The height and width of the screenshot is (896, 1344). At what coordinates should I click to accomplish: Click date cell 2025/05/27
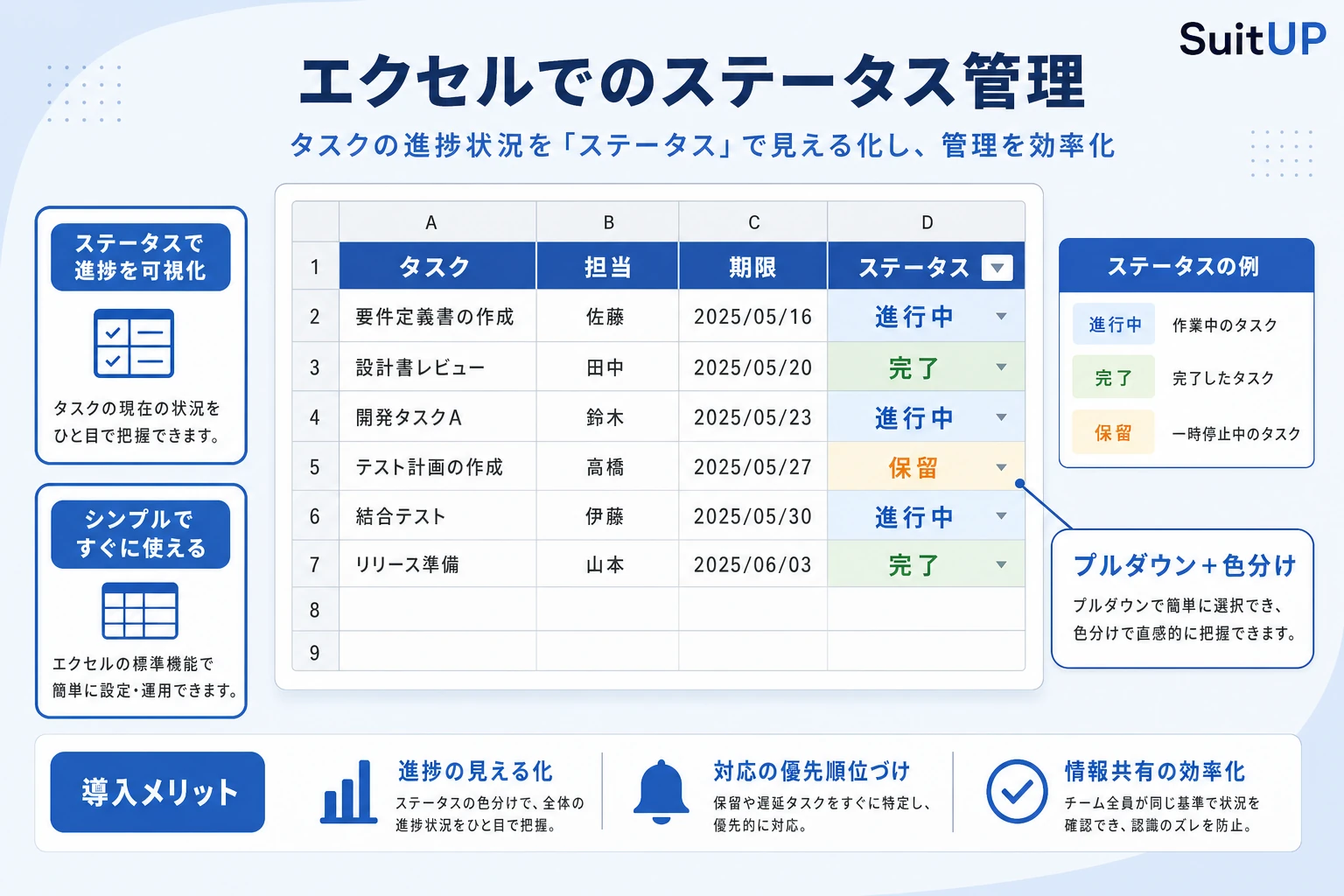753,467
